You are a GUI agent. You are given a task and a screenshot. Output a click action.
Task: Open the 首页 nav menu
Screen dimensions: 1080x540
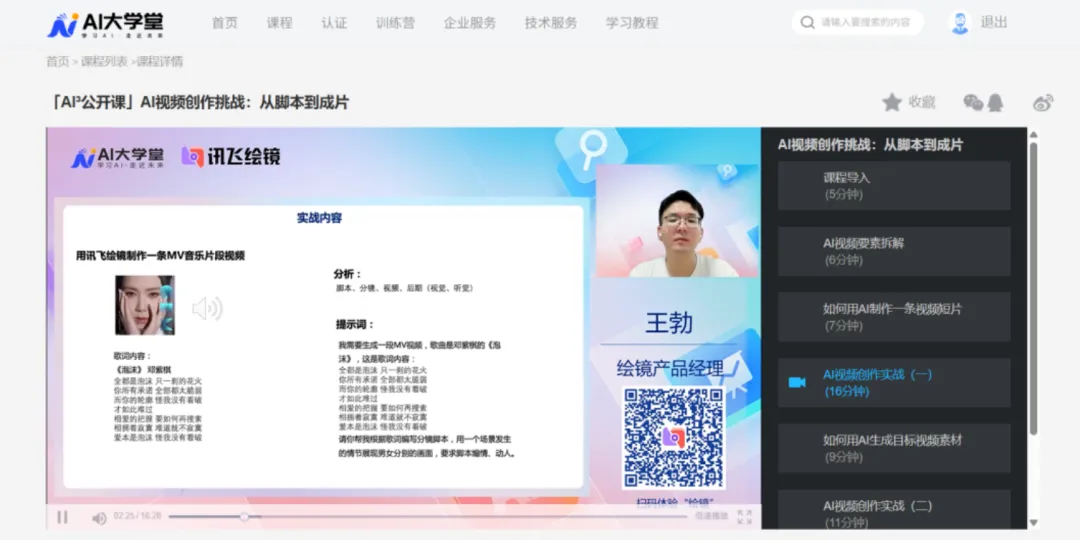pyautogui.click(x=225, y=23)
